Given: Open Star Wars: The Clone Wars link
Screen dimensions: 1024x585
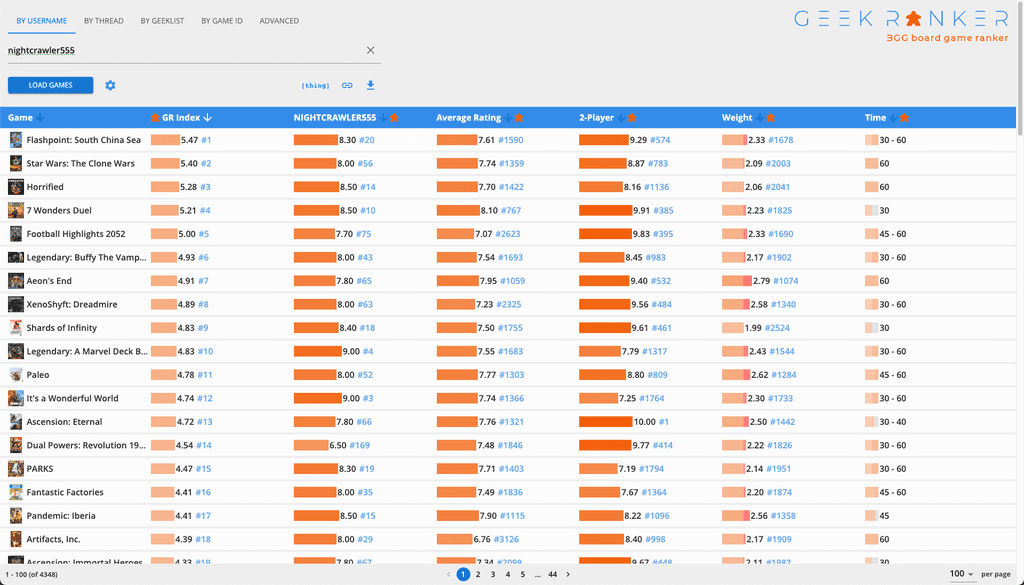Looking at the screenshot, I should (x=80, y=163).
